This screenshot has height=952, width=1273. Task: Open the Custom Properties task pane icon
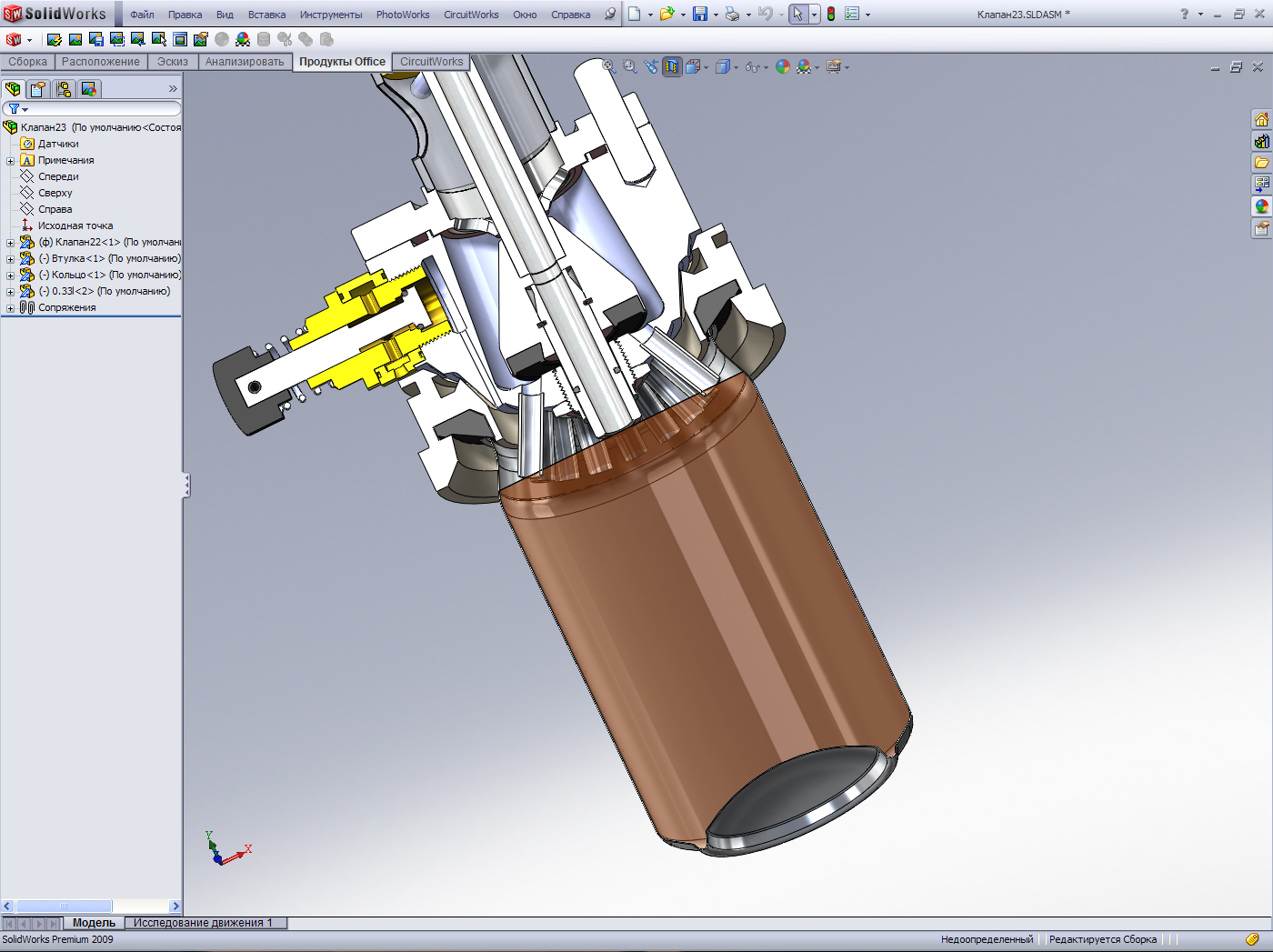point(1261,228)
